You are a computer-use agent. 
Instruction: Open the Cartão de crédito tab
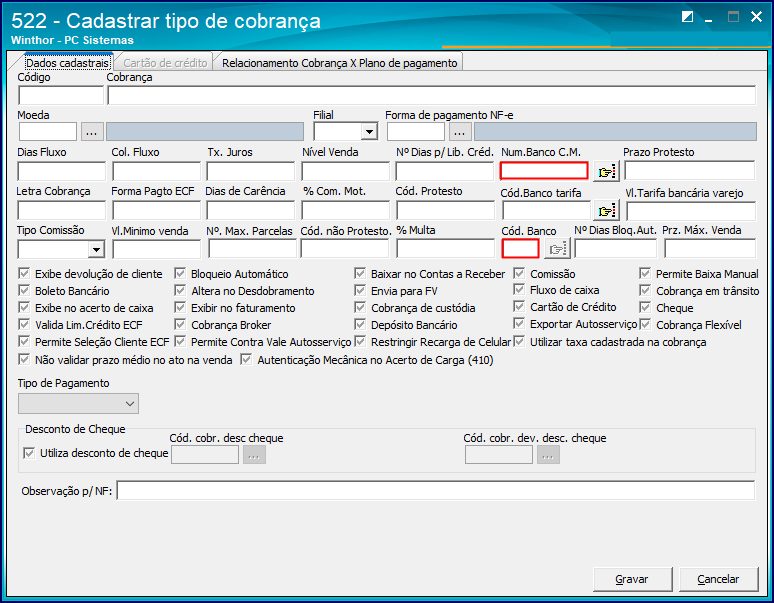click(x=165, y=63)
